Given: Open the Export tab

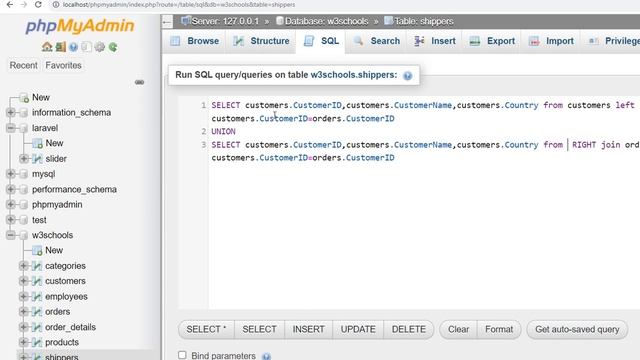Looking at the screenshot, I should point(492,41).
